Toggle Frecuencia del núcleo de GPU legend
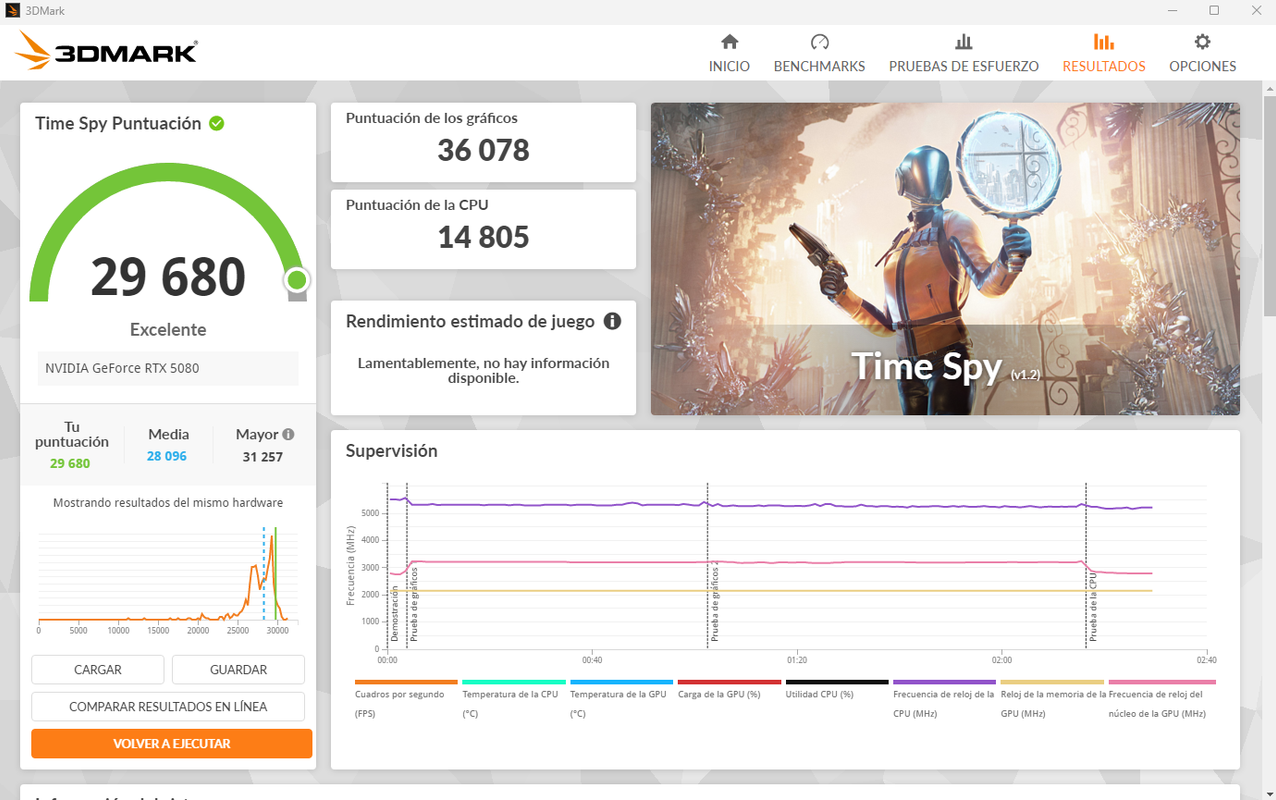Image resolution: width=1276 pixels, height=800 pixels. 1160,700
